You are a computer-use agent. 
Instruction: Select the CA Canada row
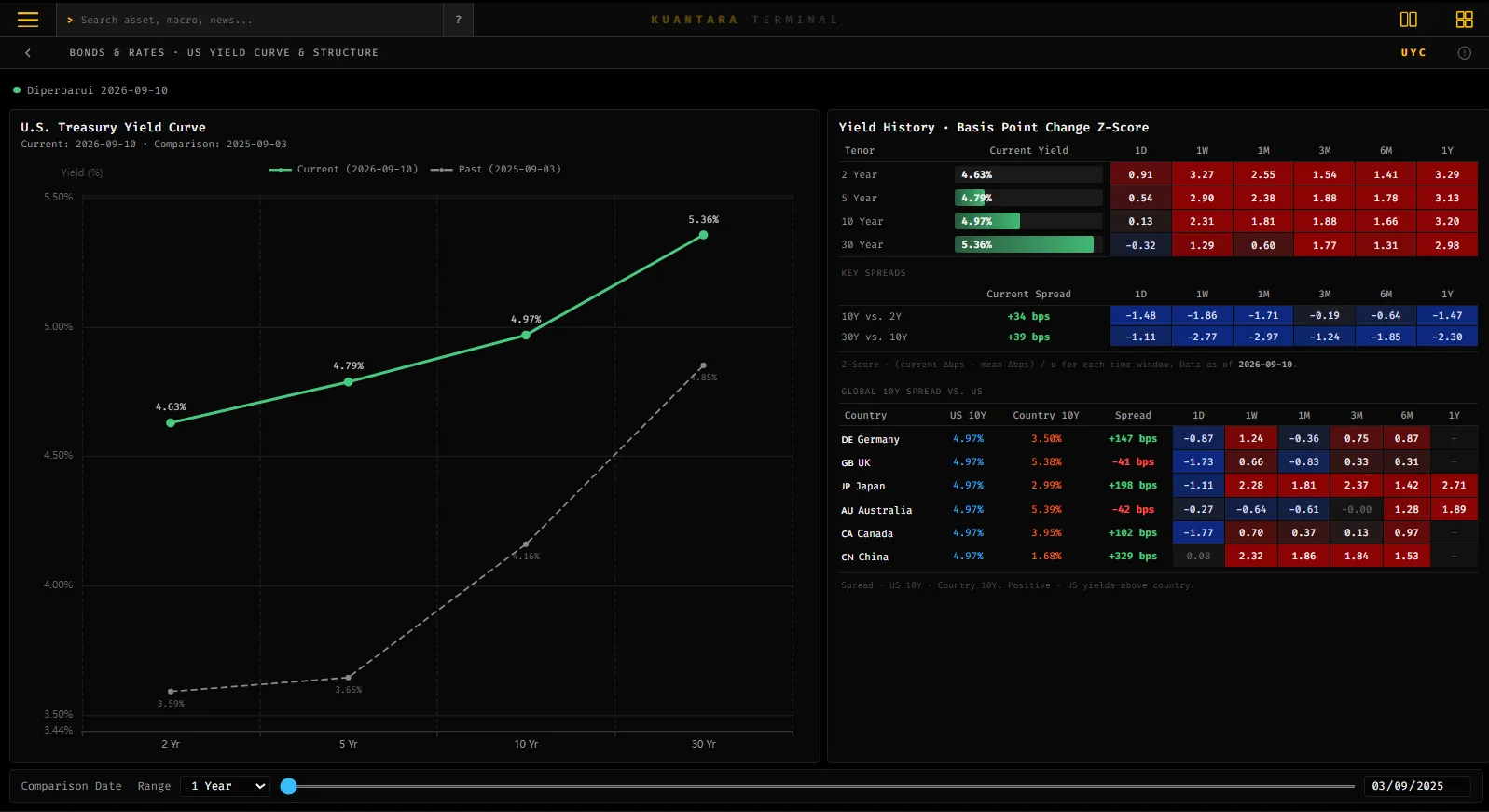[x=1159, y=533]
